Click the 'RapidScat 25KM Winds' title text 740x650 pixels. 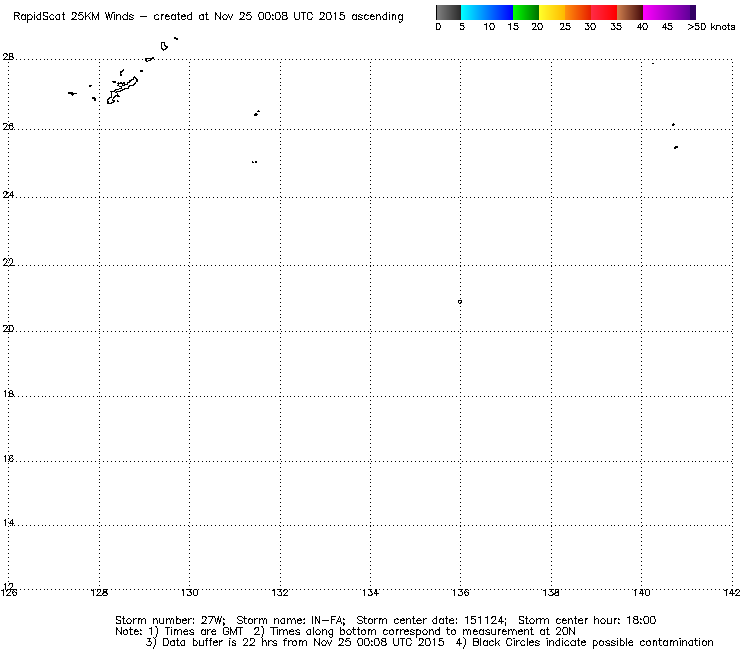[x=74, y=17]
